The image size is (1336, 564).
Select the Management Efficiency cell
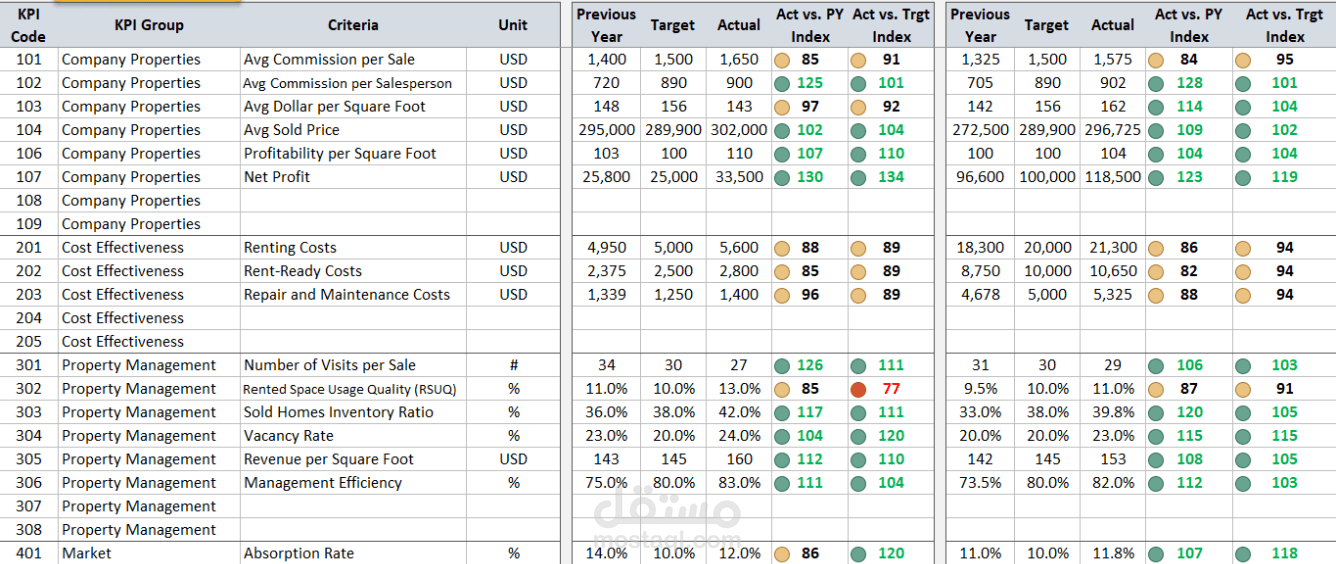point(353,483)
